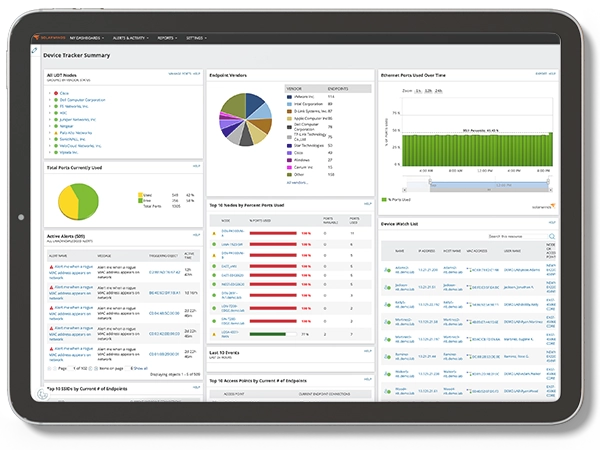Image resolution: width=600 pixels, height=450 pixels.
Task: Open the Reports dropdown menu
Action: [166, 38]
